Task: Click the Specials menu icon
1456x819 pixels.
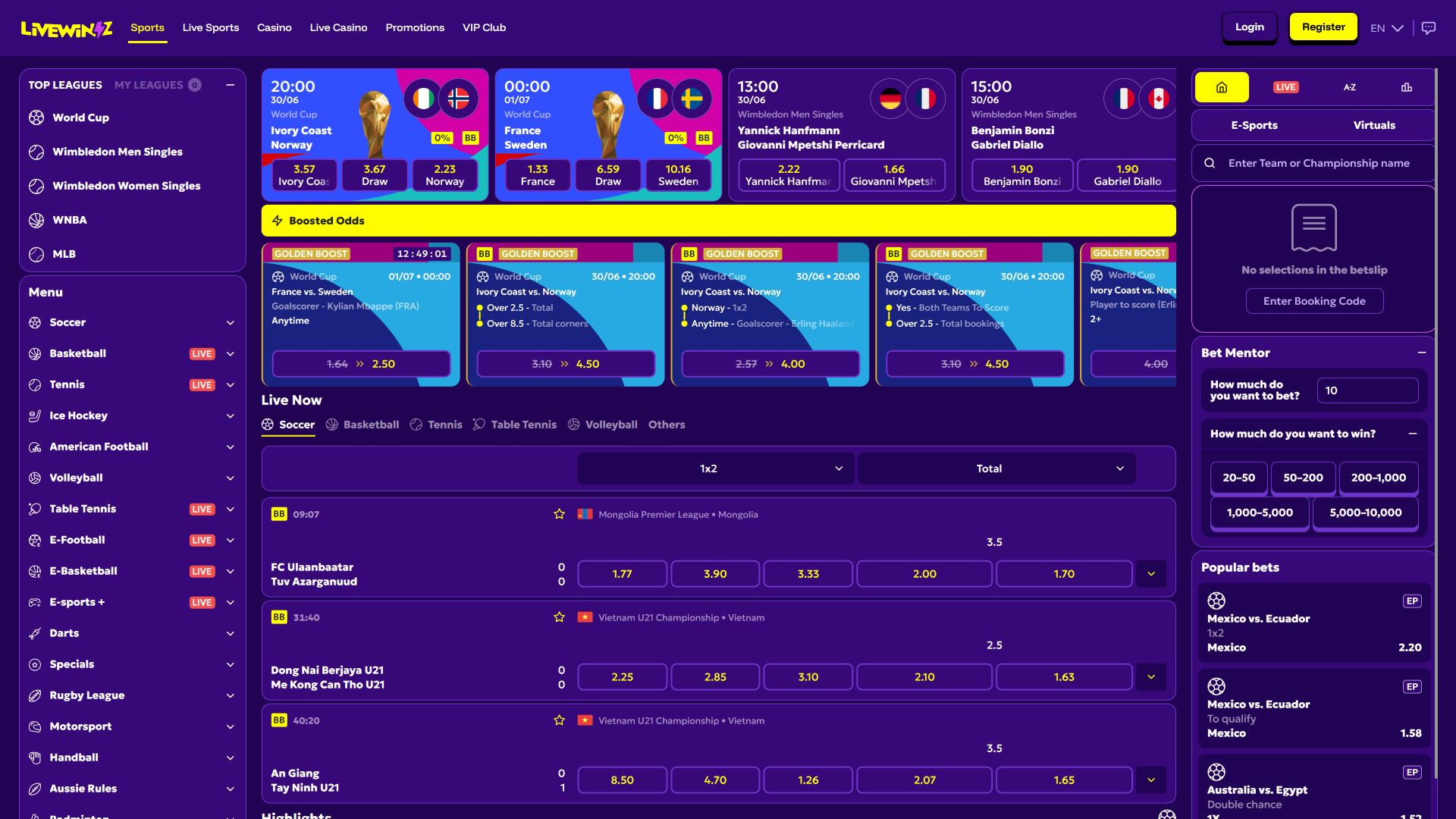Action: 35,664
